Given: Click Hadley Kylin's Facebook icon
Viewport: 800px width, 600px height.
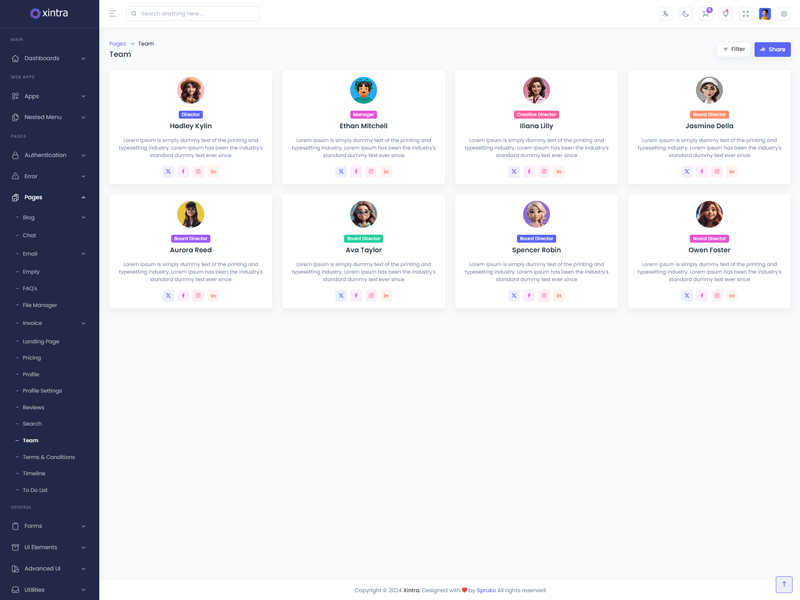Looking at the screenshot, I should (183, 172).
